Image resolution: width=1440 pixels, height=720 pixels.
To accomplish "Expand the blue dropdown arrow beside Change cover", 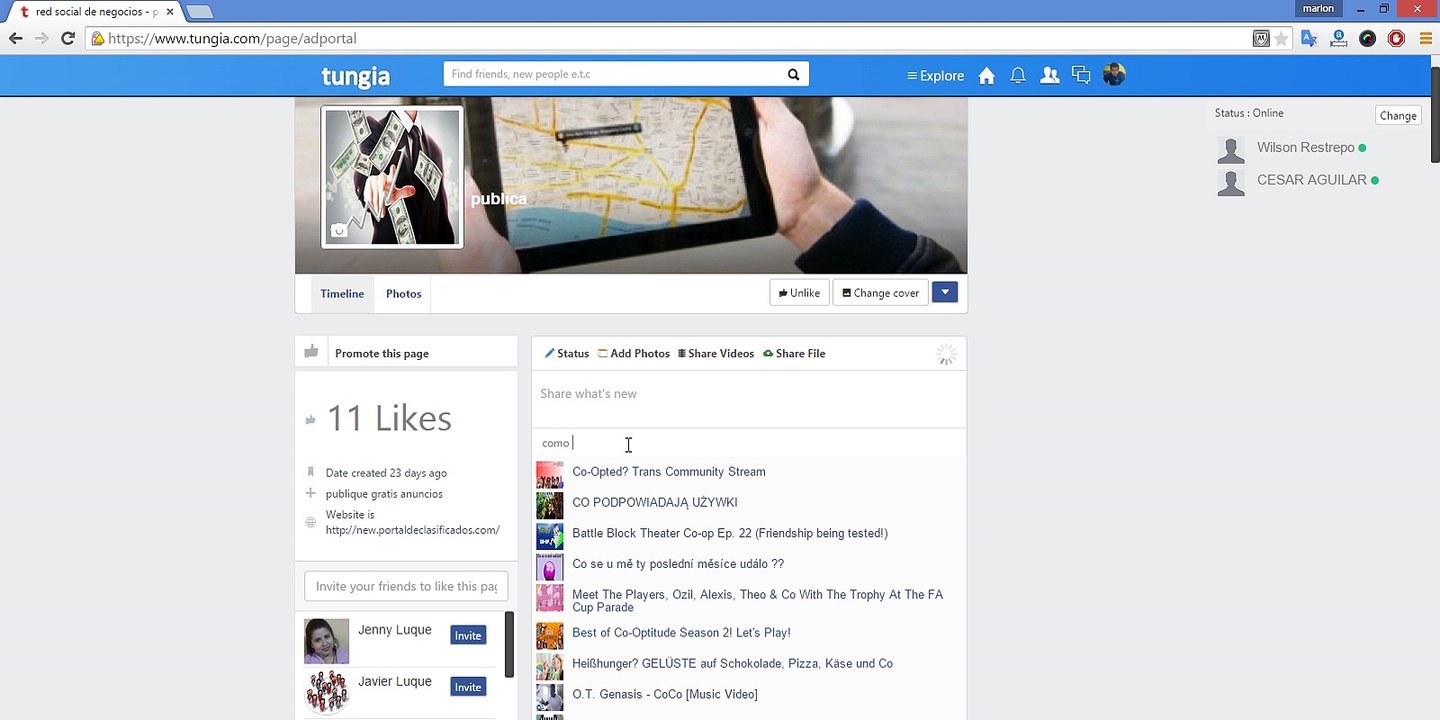I will [x=945, y=292].
